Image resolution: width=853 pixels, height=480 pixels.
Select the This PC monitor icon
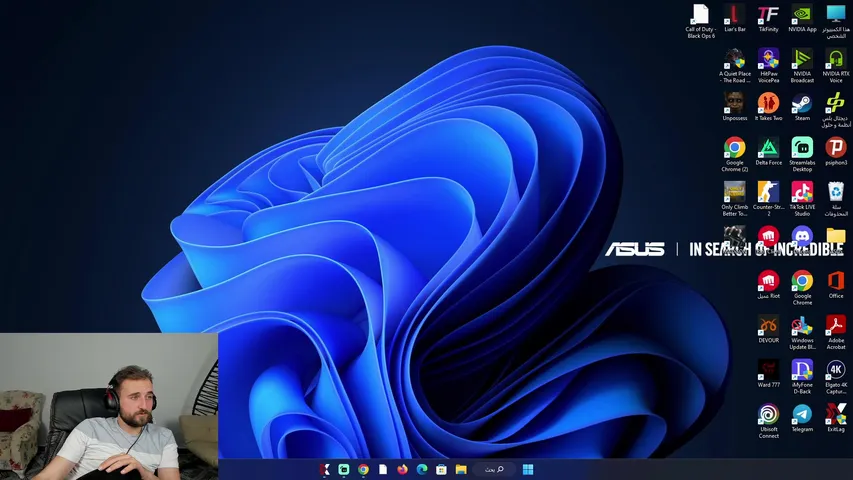[x=836, y=21]
